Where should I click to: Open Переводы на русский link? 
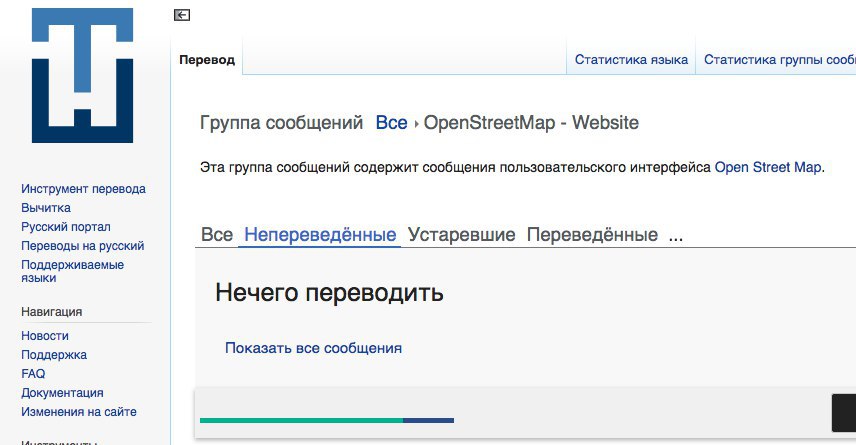[82, 246]
